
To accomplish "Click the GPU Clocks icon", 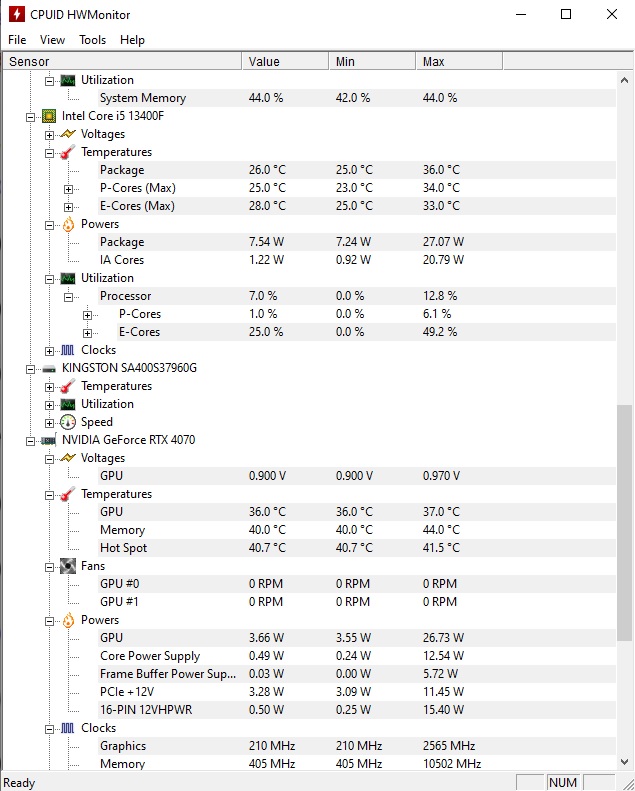I will point(68,728).
